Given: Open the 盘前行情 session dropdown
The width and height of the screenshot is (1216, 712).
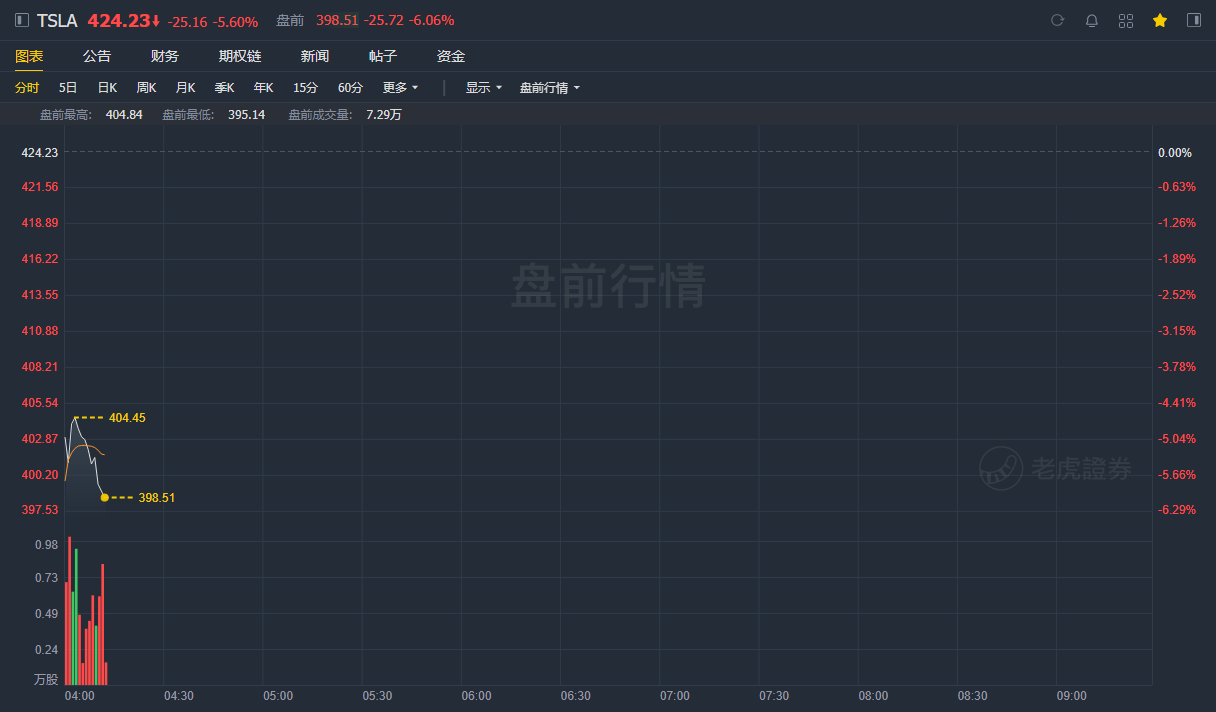Looking at the screenshot, I should (549, 88).
